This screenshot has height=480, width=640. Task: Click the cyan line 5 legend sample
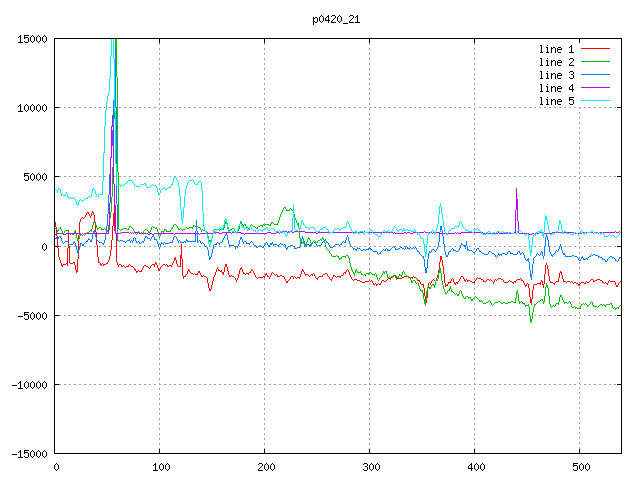point(595,101)
